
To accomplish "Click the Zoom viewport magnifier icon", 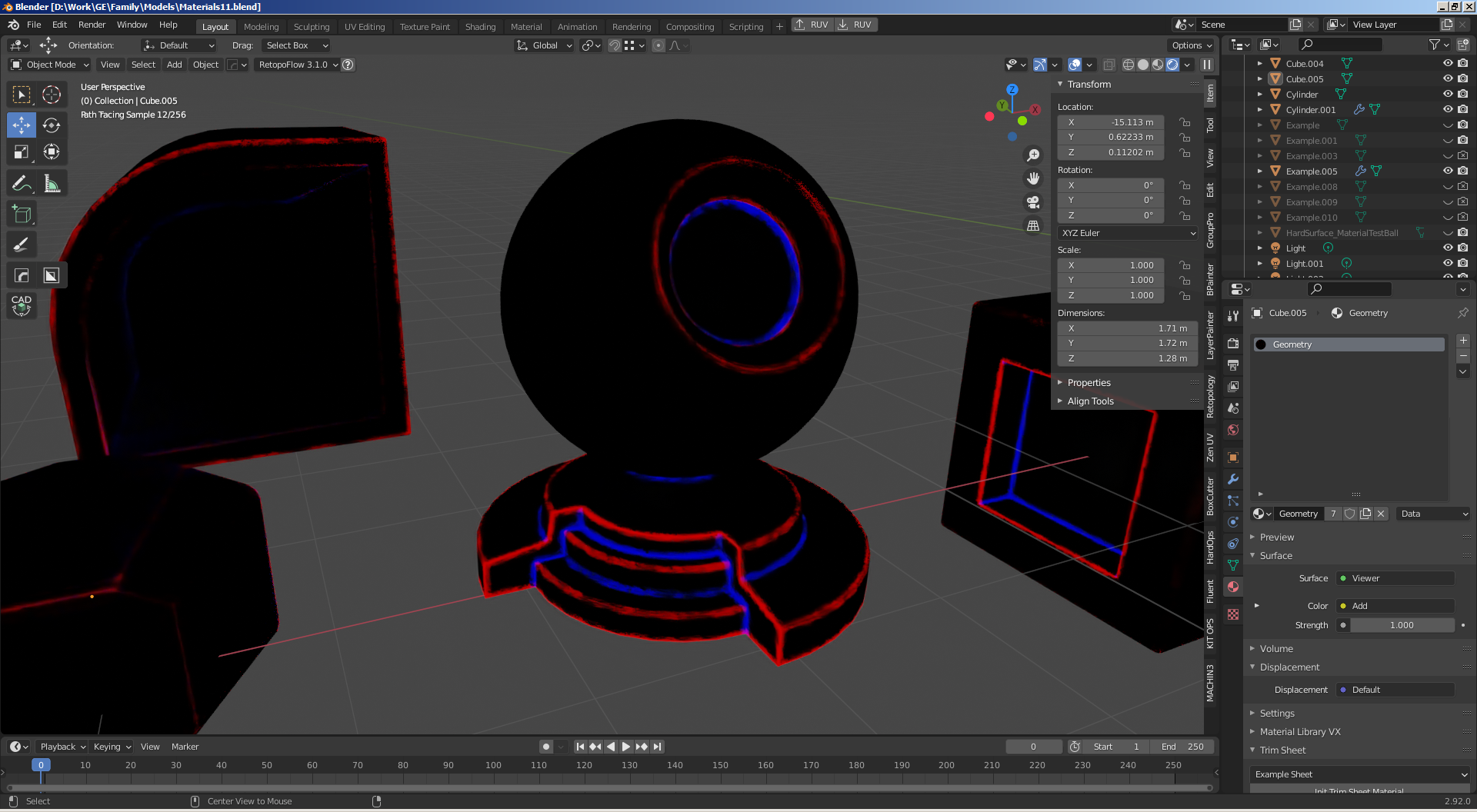I will coord(1033,155).
